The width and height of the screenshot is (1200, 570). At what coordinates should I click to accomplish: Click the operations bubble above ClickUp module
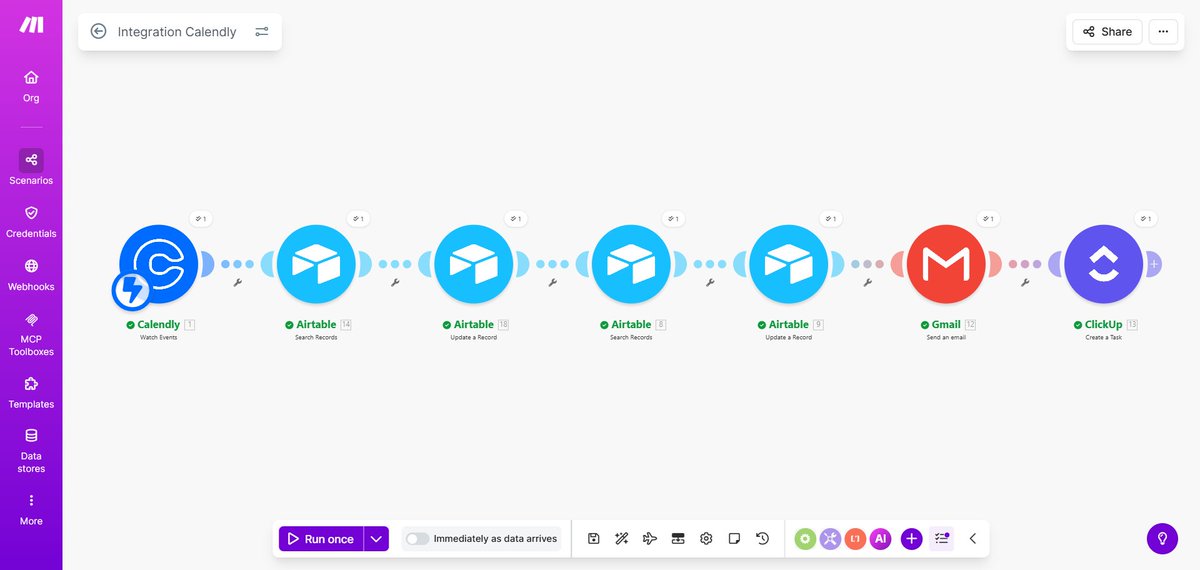1145,218
